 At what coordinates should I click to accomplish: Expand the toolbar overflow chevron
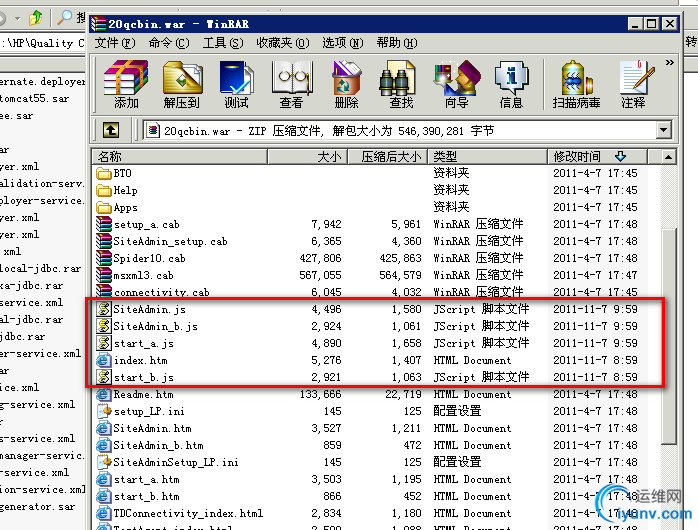[x=669, y=63]
